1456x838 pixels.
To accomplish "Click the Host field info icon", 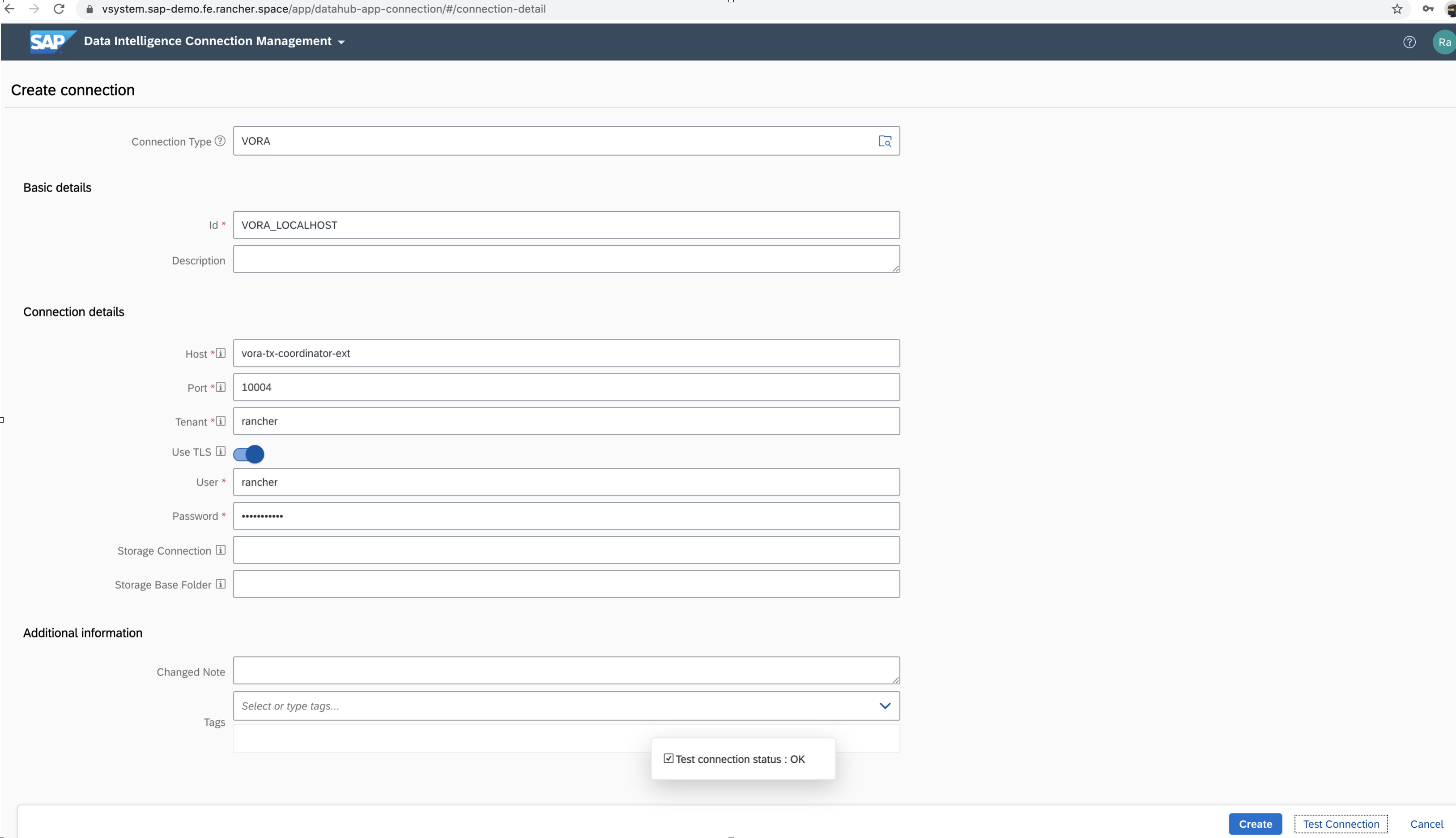I will tap(220, 353).
